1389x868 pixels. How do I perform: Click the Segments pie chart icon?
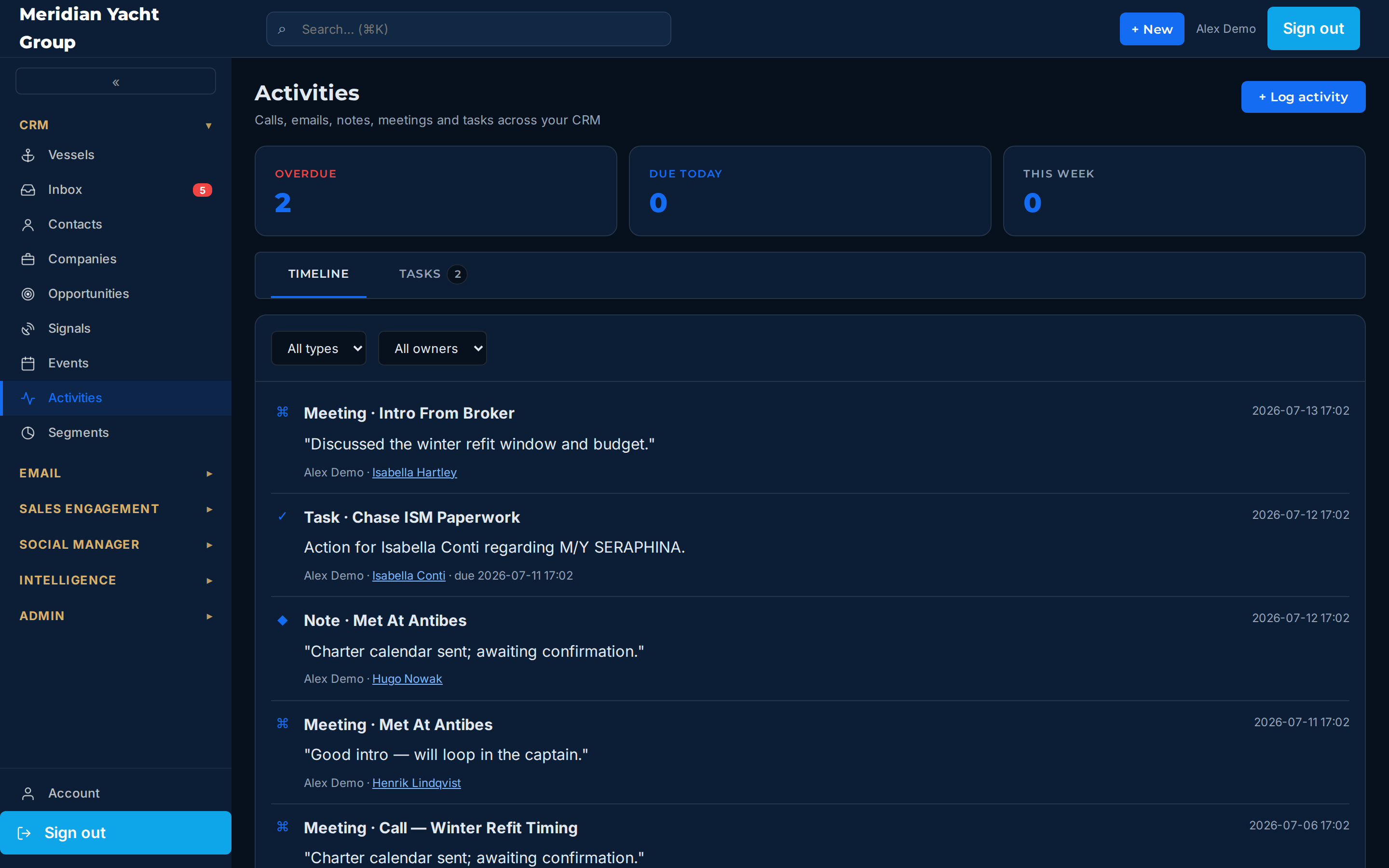28,433
